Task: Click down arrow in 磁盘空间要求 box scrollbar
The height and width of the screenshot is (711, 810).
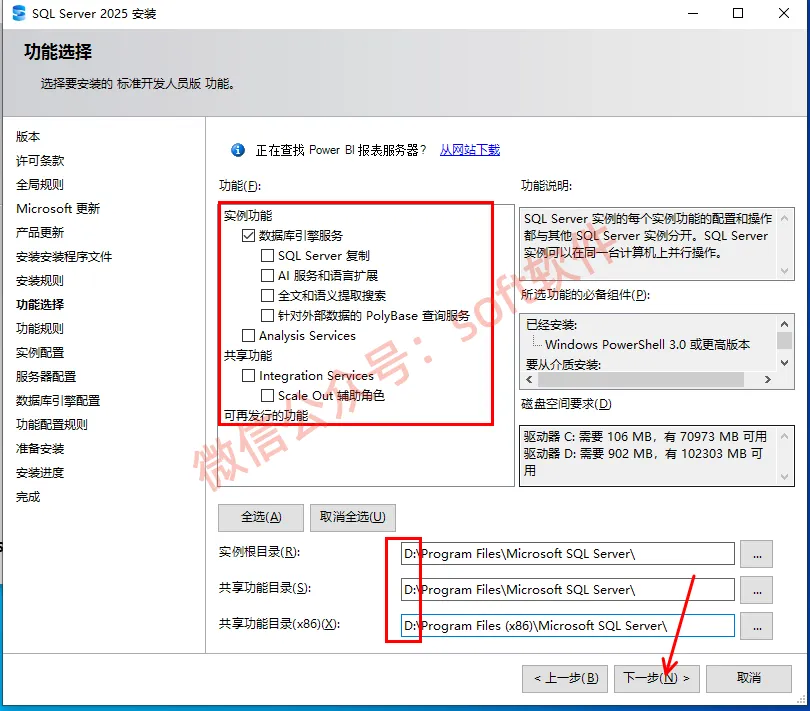Action: click(x=784, y=476)
